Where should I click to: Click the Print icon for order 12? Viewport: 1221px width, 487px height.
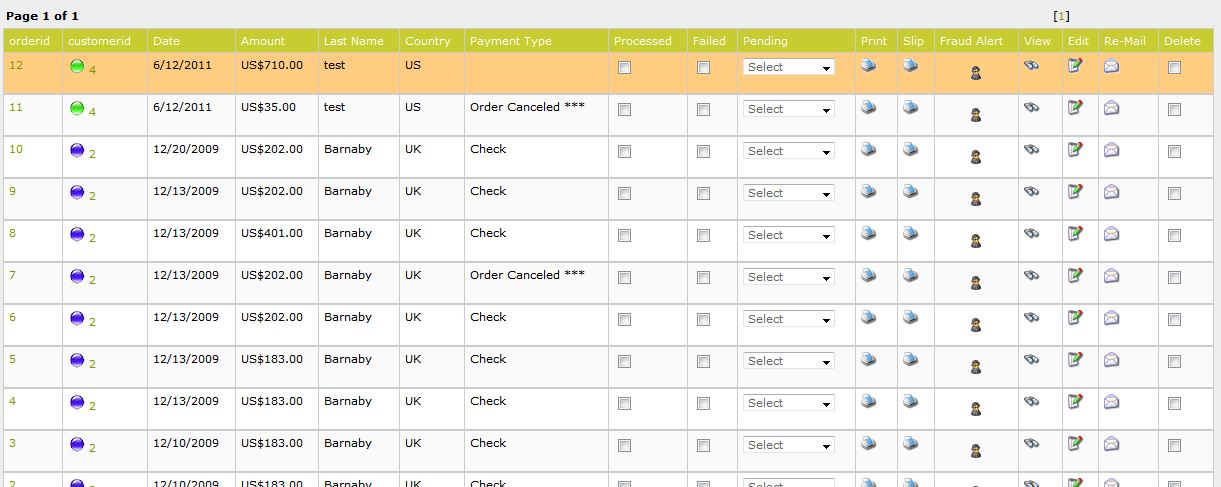(x=868, y=66)
